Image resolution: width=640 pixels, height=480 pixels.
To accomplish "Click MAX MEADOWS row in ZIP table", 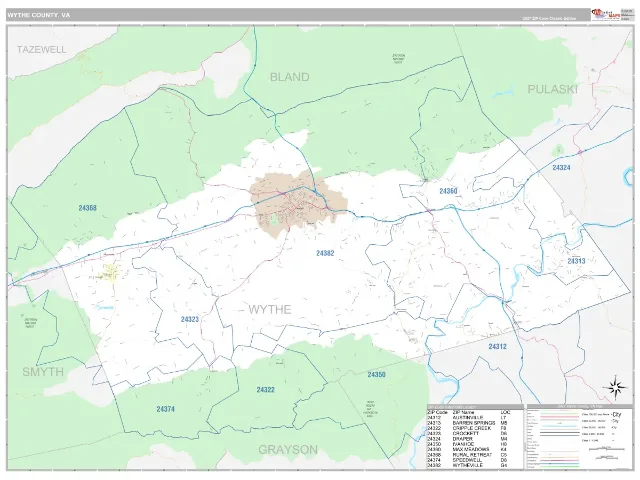I will 468,449.
